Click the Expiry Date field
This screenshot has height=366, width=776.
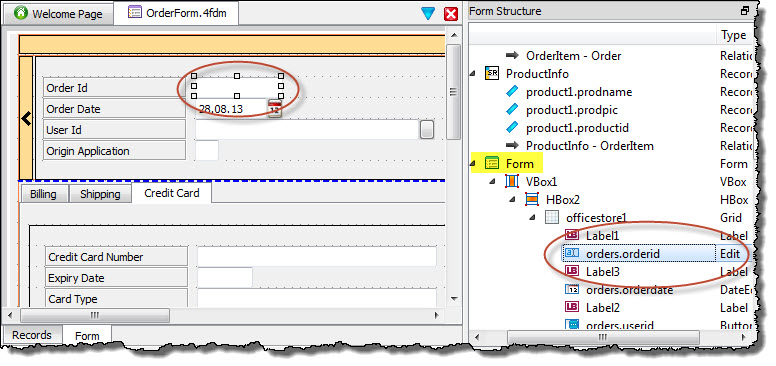[x=225, y=277]
